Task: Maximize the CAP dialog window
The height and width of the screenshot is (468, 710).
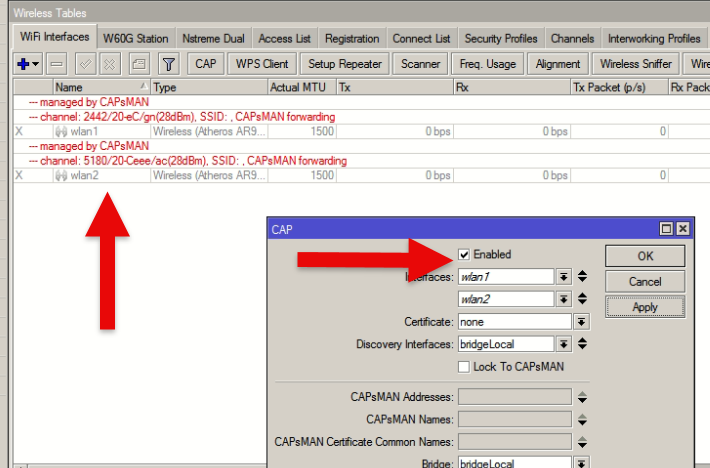Action: point(666,229)
